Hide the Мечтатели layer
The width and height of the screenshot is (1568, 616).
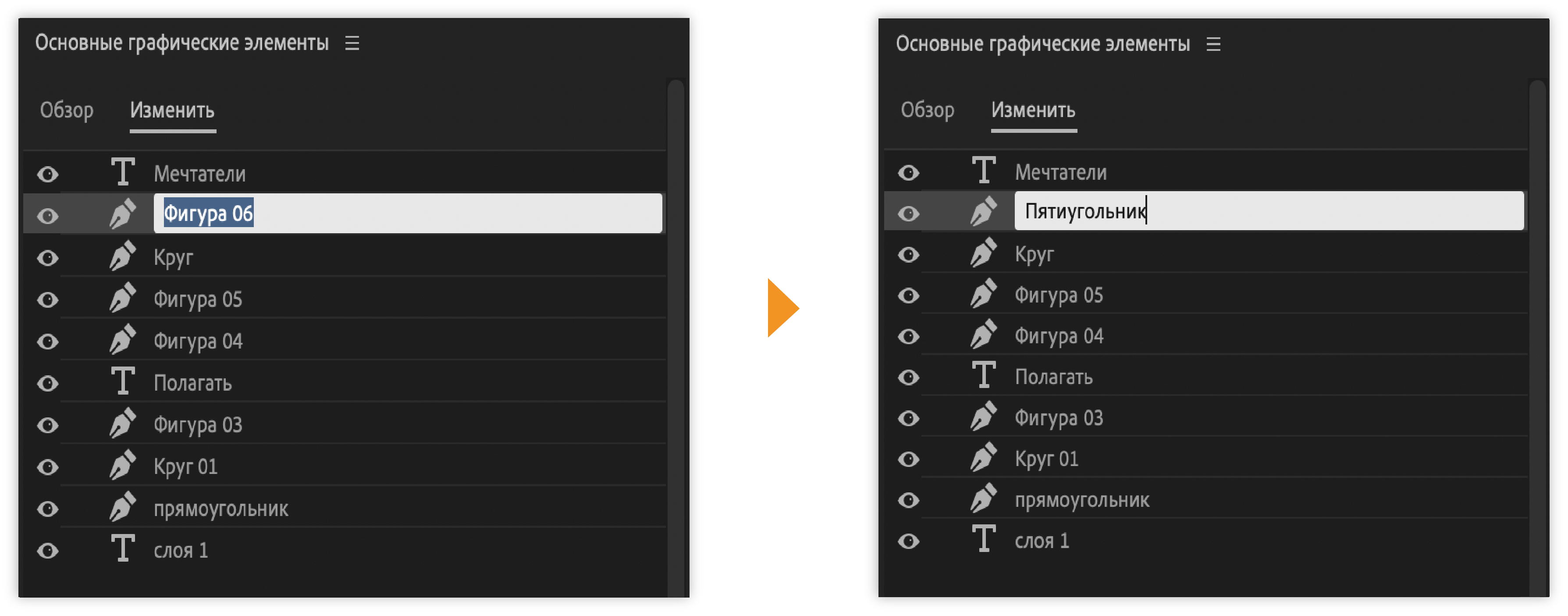tap(47, 174)
